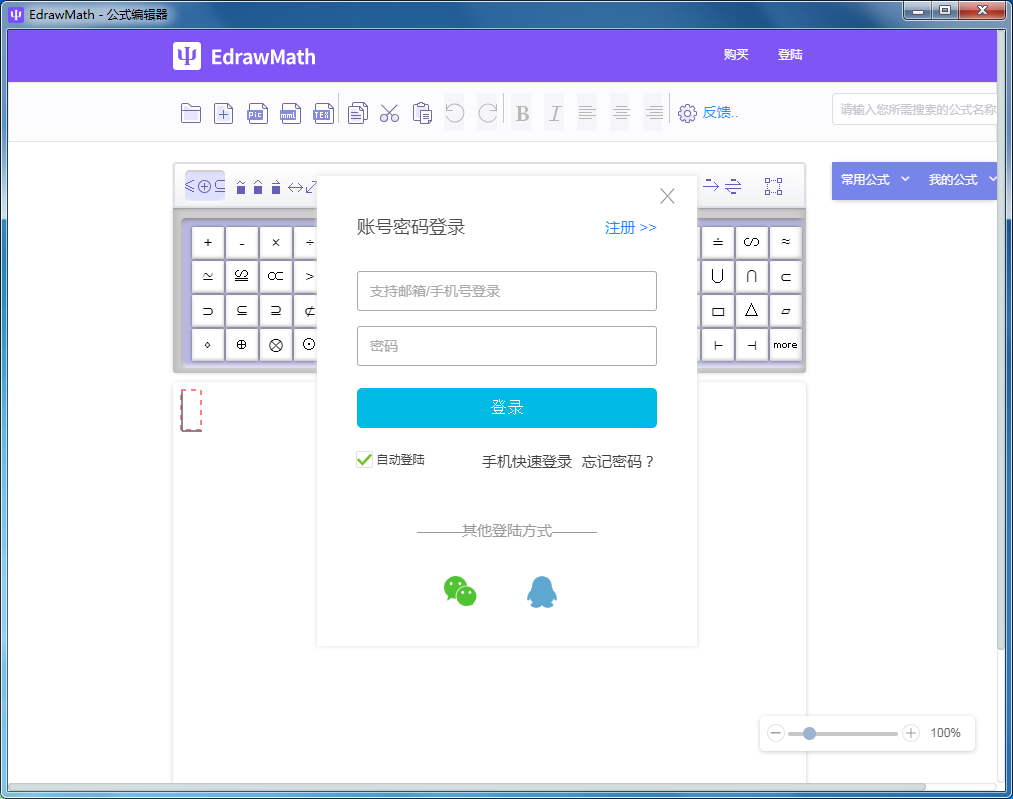Select relational operators symbol group
Screen dimensions: 1013x799
click(x=205, y=186)
